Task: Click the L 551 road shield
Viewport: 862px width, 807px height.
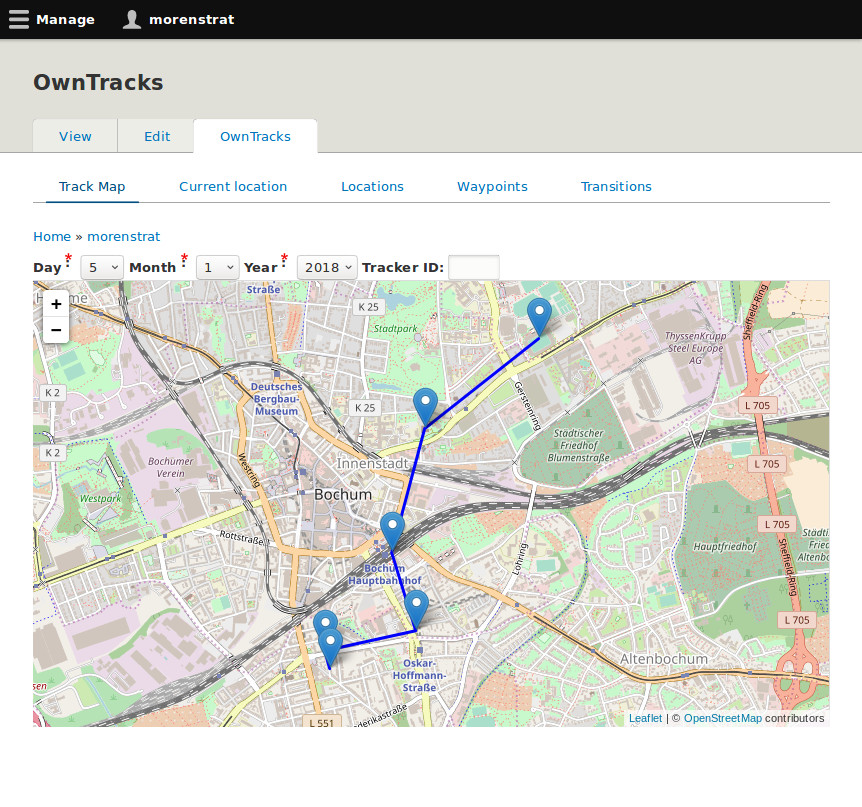Action: [322, 722]
